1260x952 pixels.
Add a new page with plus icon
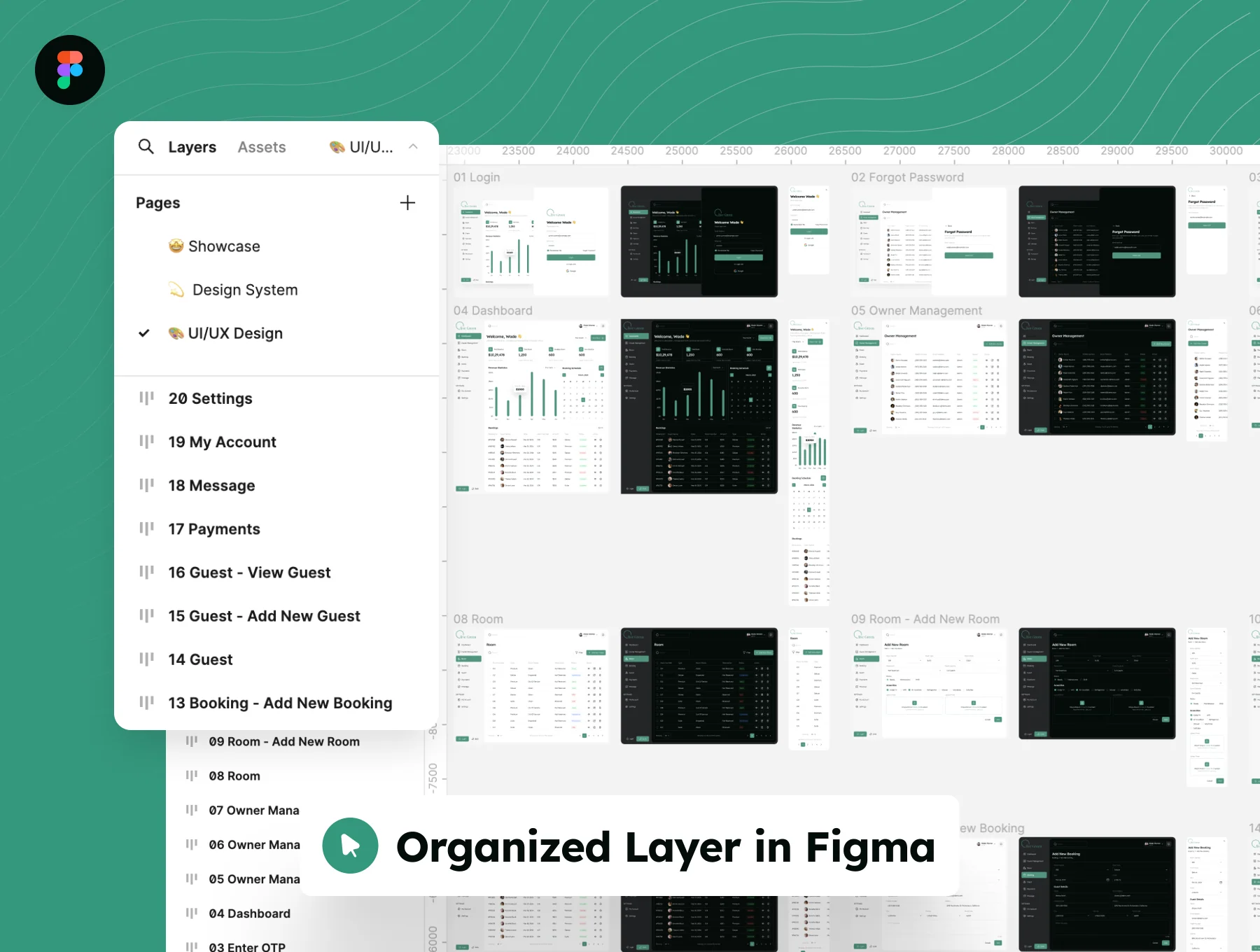pos(407,203)
